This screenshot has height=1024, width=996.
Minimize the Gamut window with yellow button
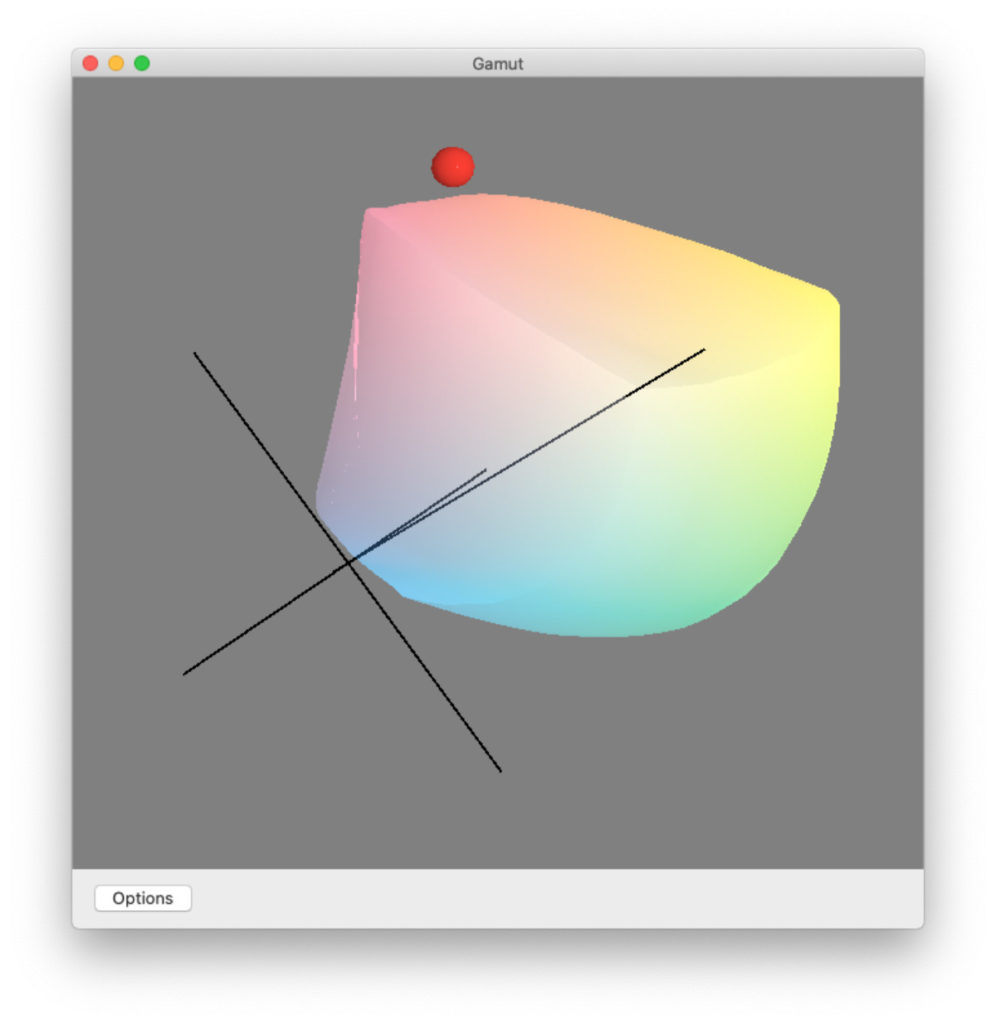click(116, 63)
